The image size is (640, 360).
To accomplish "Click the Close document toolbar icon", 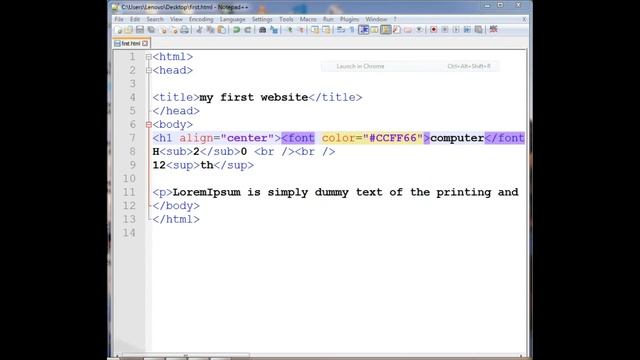I will 163,30.
